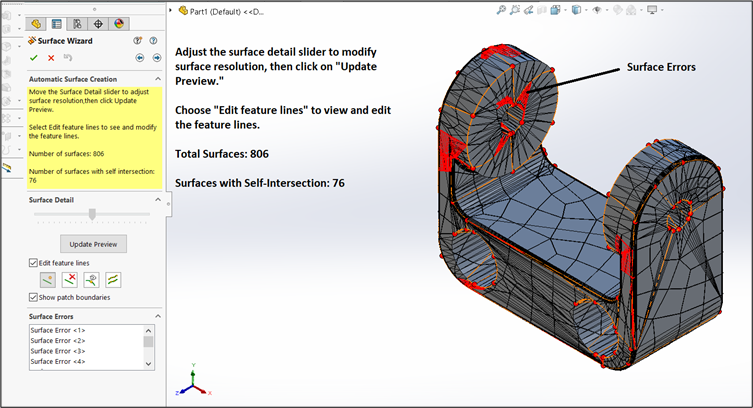Select the relax feature line tool
The image size is (753, 408).
[113, 279]
